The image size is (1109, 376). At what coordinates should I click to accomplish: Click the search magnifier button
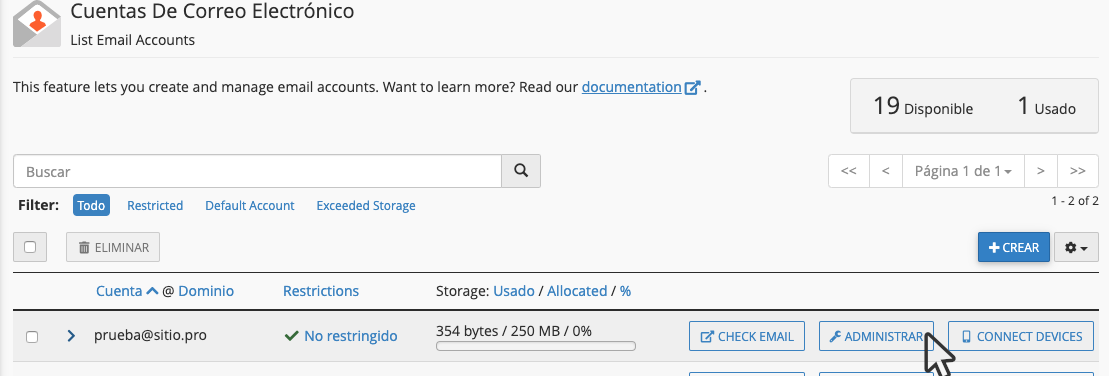pos(521,171)
